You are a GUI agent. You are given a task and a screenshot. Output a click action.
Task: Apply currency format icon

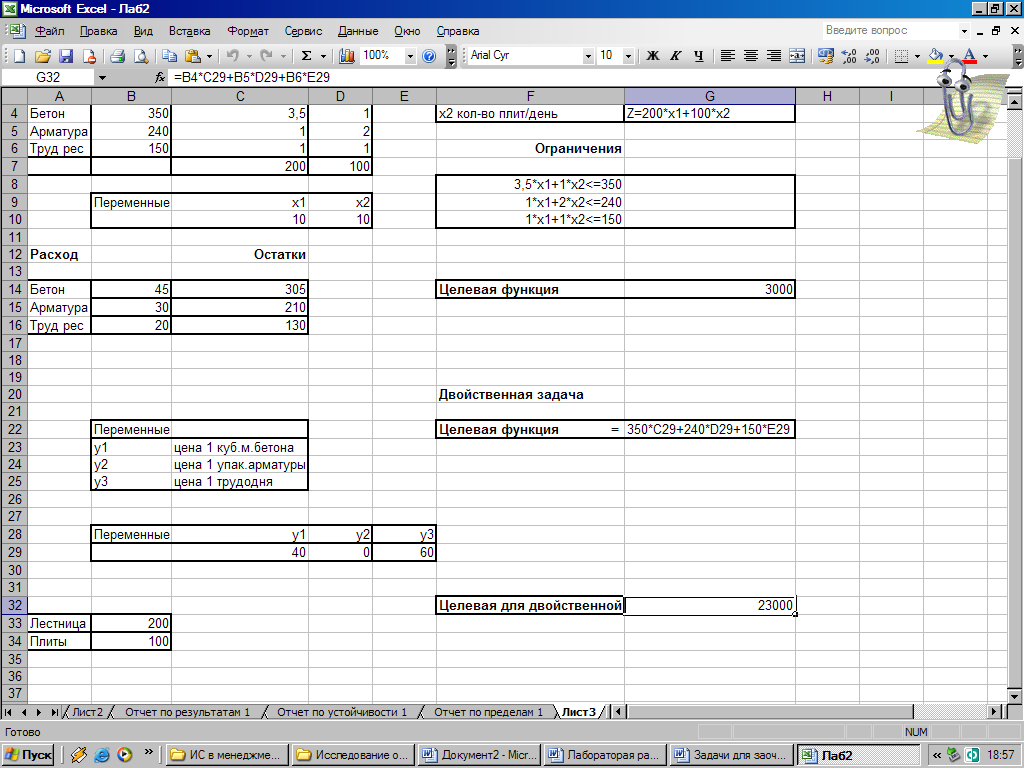825,56
